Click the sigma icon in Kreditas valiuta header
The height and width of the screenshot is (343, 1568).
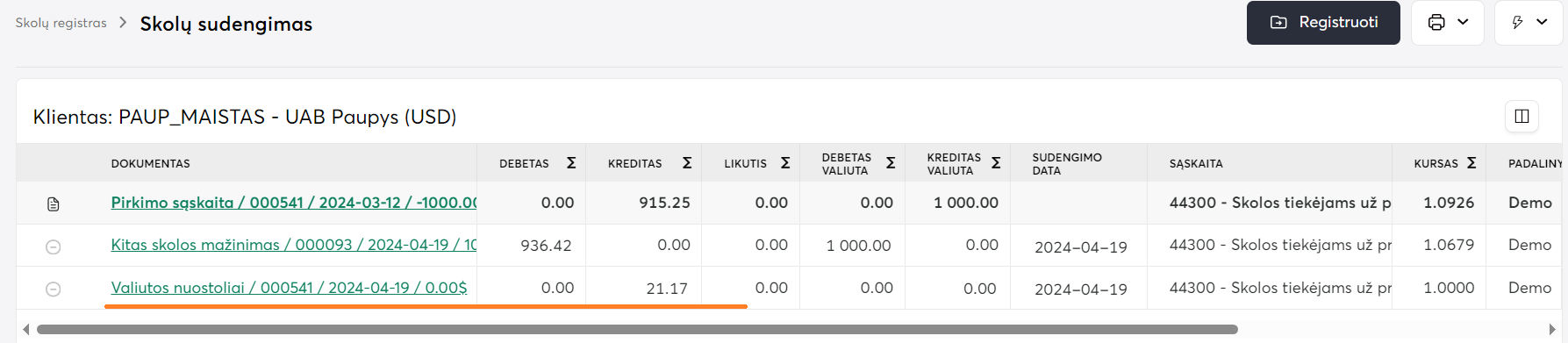[996, 163]
